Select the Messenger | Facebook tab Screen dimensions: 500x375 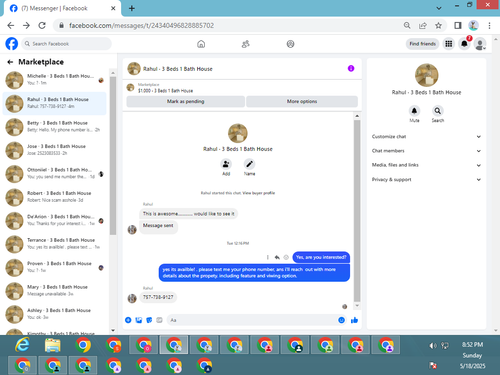(63, 8)
